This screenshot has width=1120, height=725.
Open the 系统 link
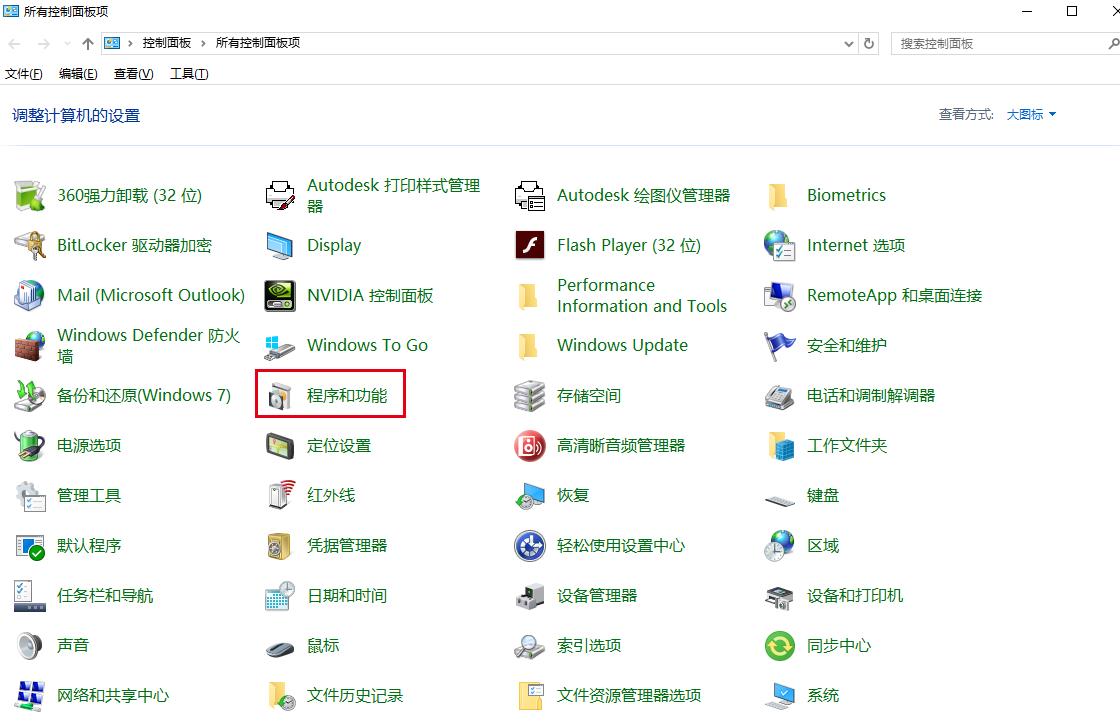[x=823, y=696]
